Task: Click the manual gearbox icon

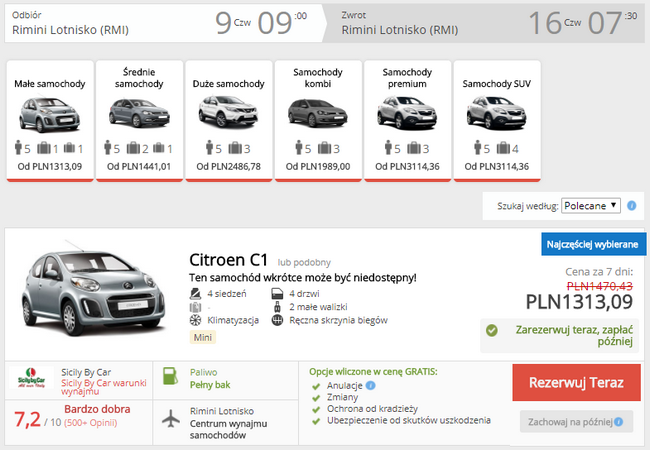Action: [277, 320]
